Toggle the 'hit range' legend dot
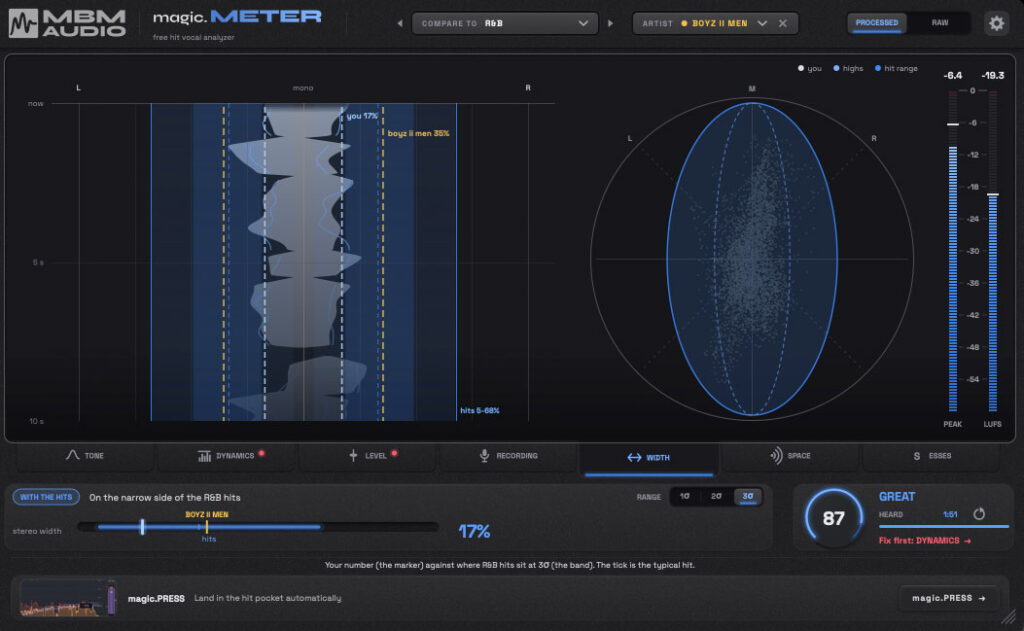 click(878, 68)
